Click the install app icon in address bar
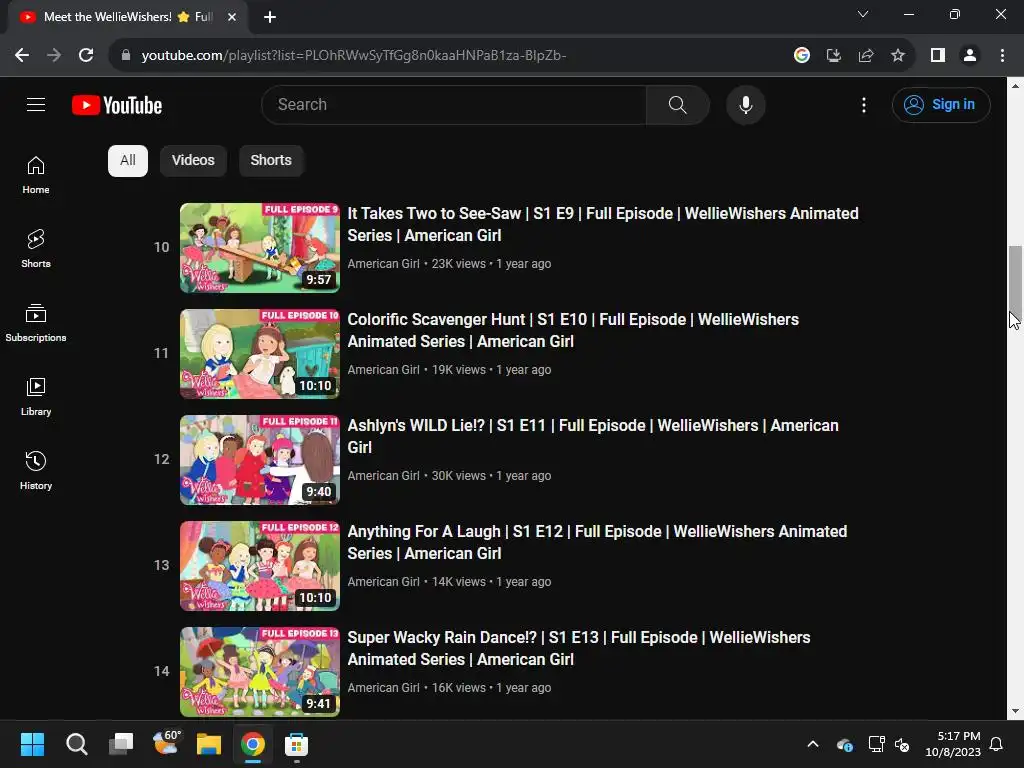This screenshot has width=1024, height=768. (834, 56)
